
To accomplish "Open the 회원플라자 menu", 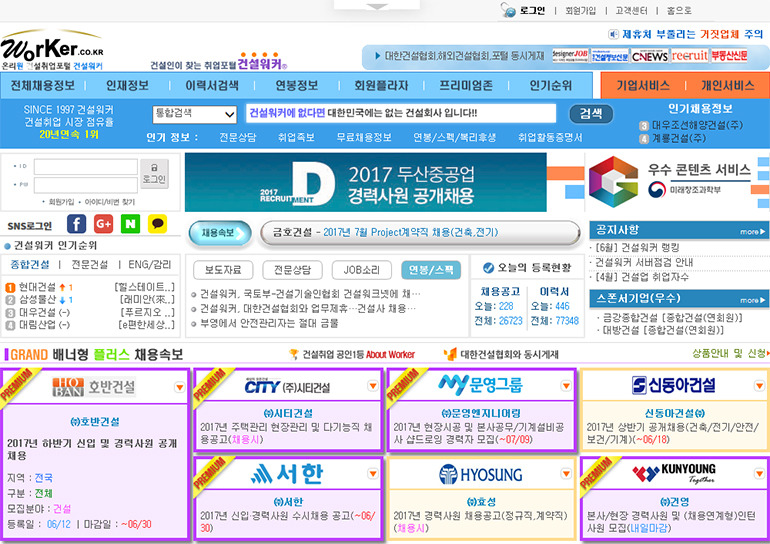I will pos(381,85).
